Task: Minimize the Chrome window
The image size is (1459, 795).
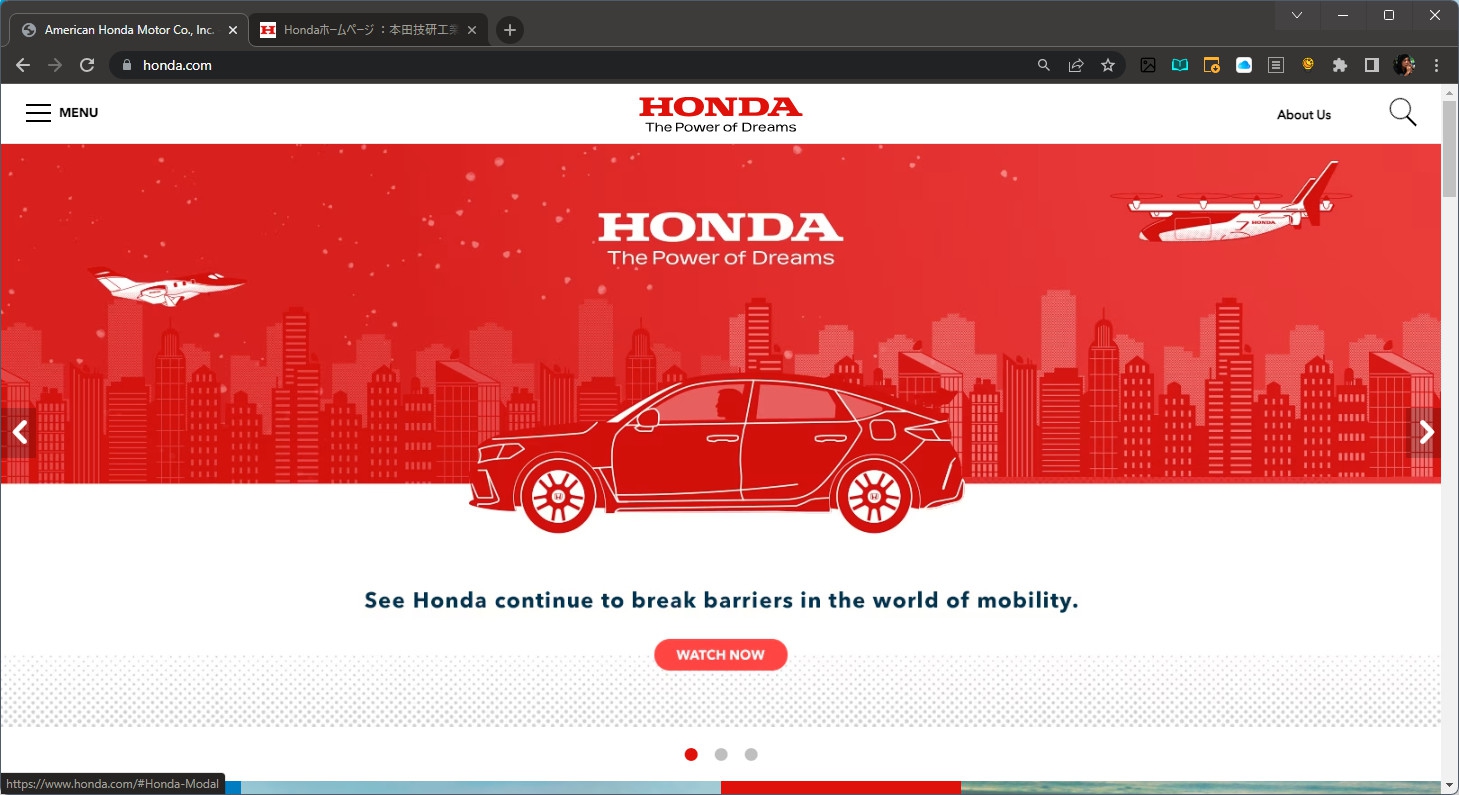Action: 1343,15
